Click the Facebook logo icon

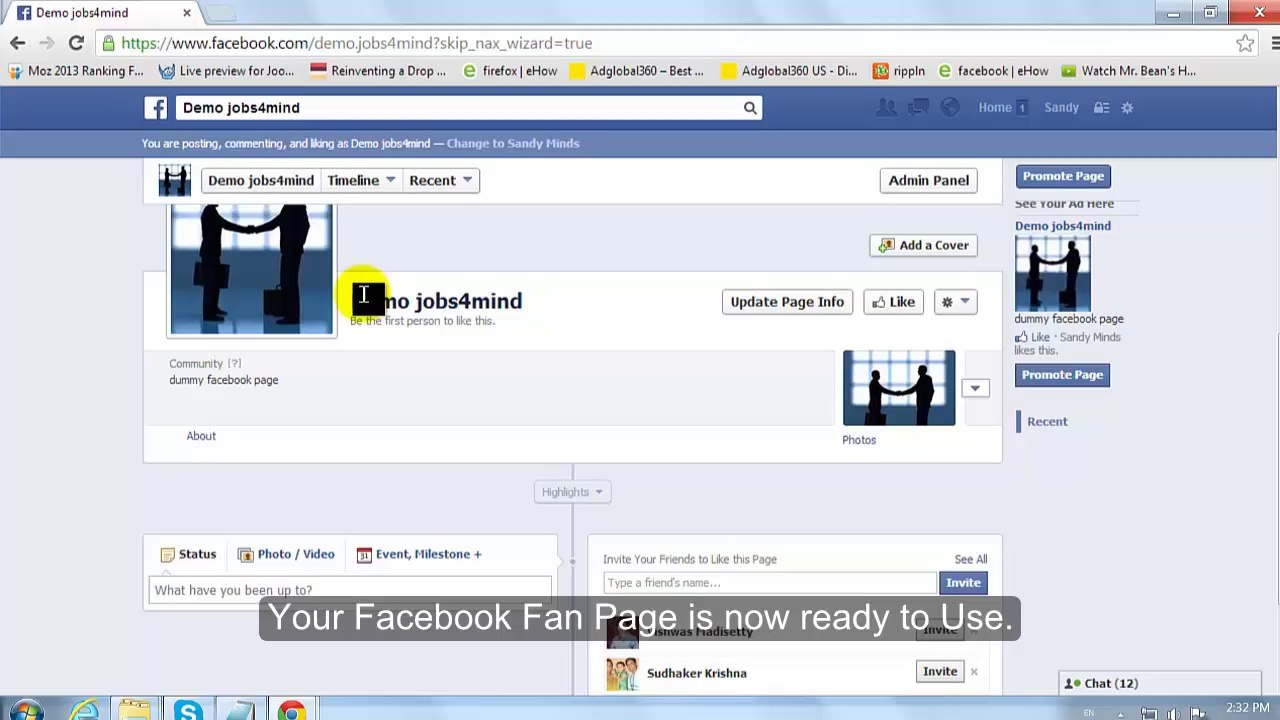pyautogui.click(x=155, y=108)
